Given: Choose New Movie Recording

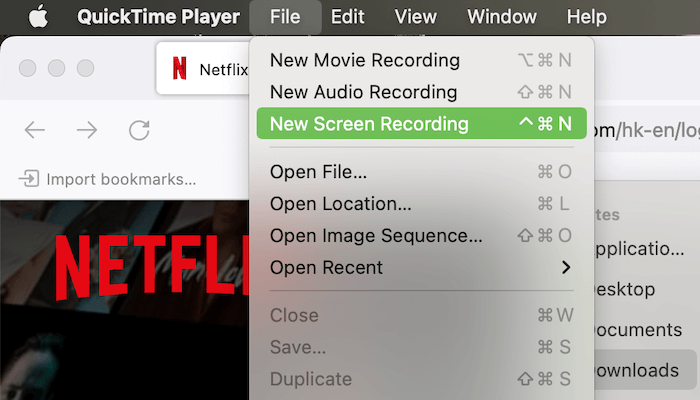Looking at the screenshot, I should tap(364, 60).
